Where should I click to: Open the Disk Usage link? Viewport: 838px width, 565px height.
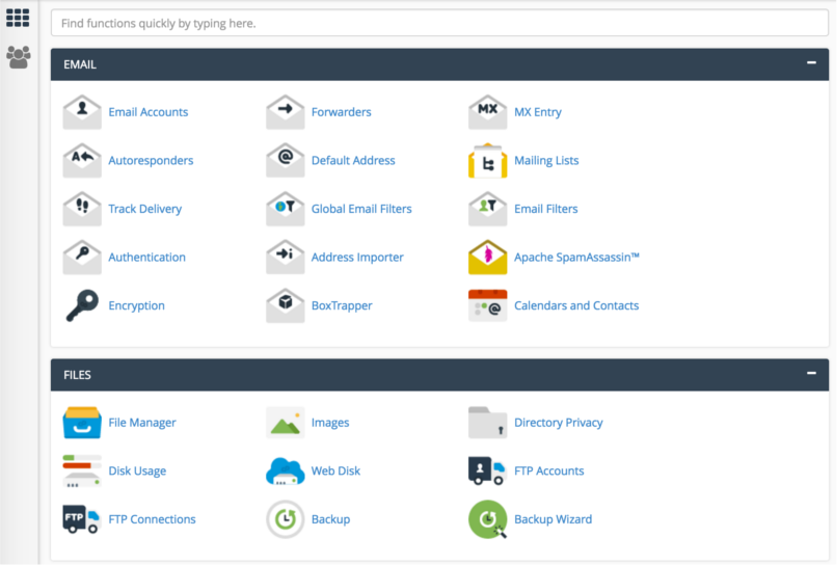(x=137, y=471)
